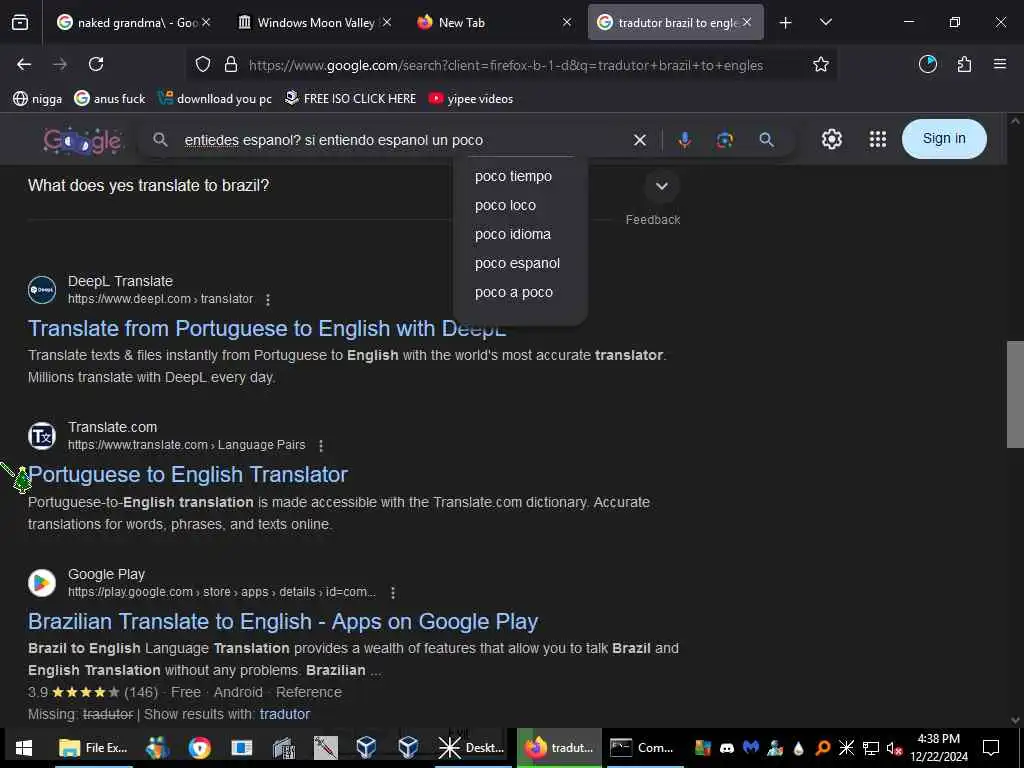Select suggestion 'poco espanol'
1024x768 pixels.
[517, 263]
